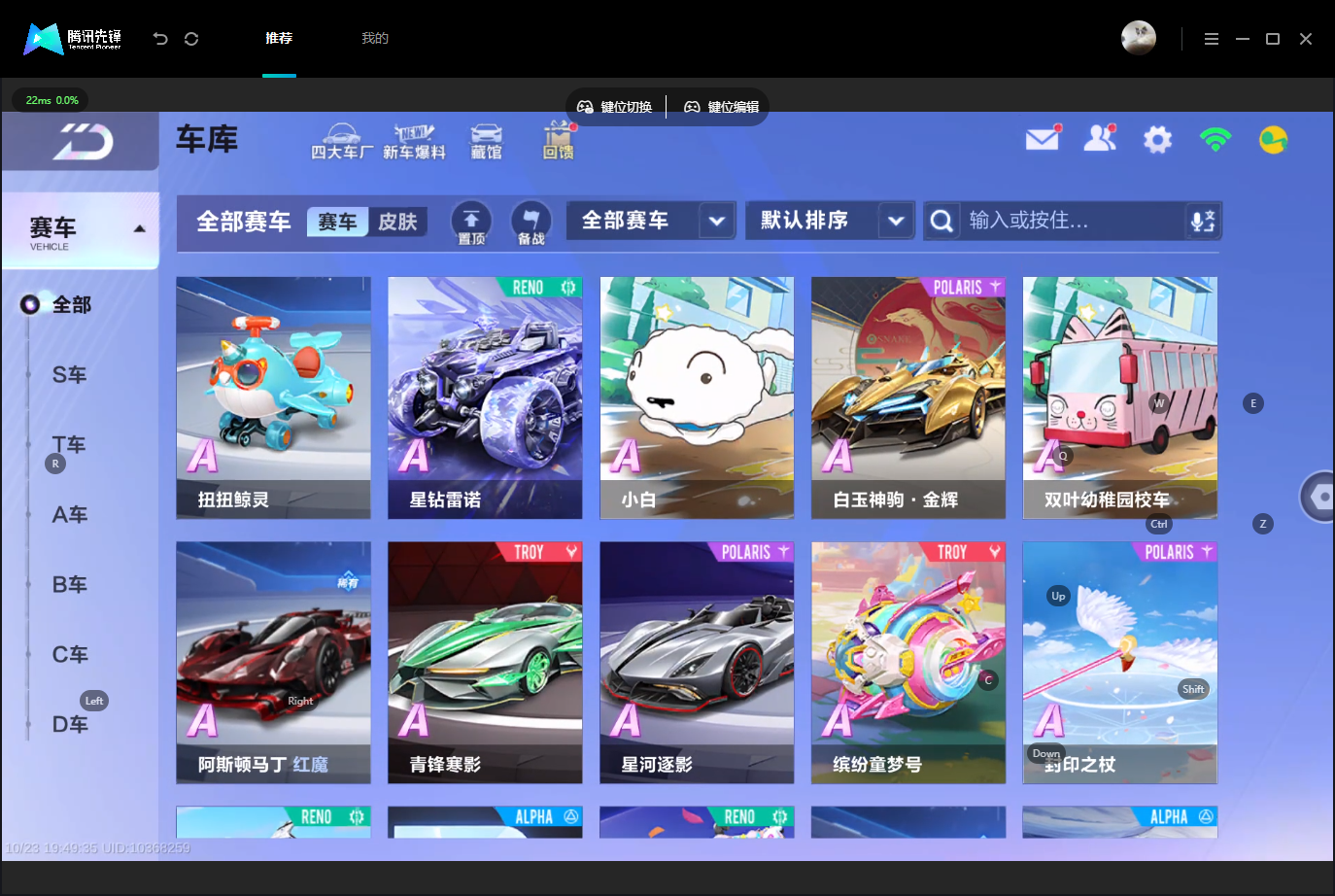Select the S车 class filter
The image size is (1335, 896).
[70, 375]
